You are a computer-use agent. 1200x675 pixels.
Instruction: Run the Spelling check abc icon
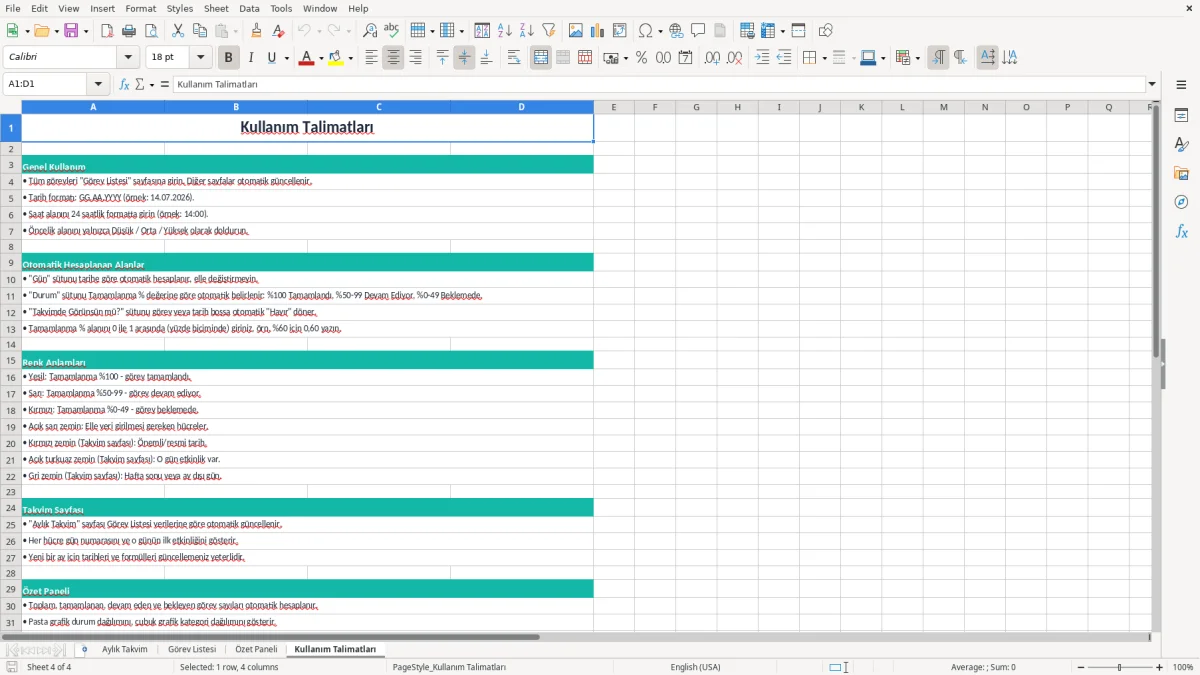coord(392,31)
